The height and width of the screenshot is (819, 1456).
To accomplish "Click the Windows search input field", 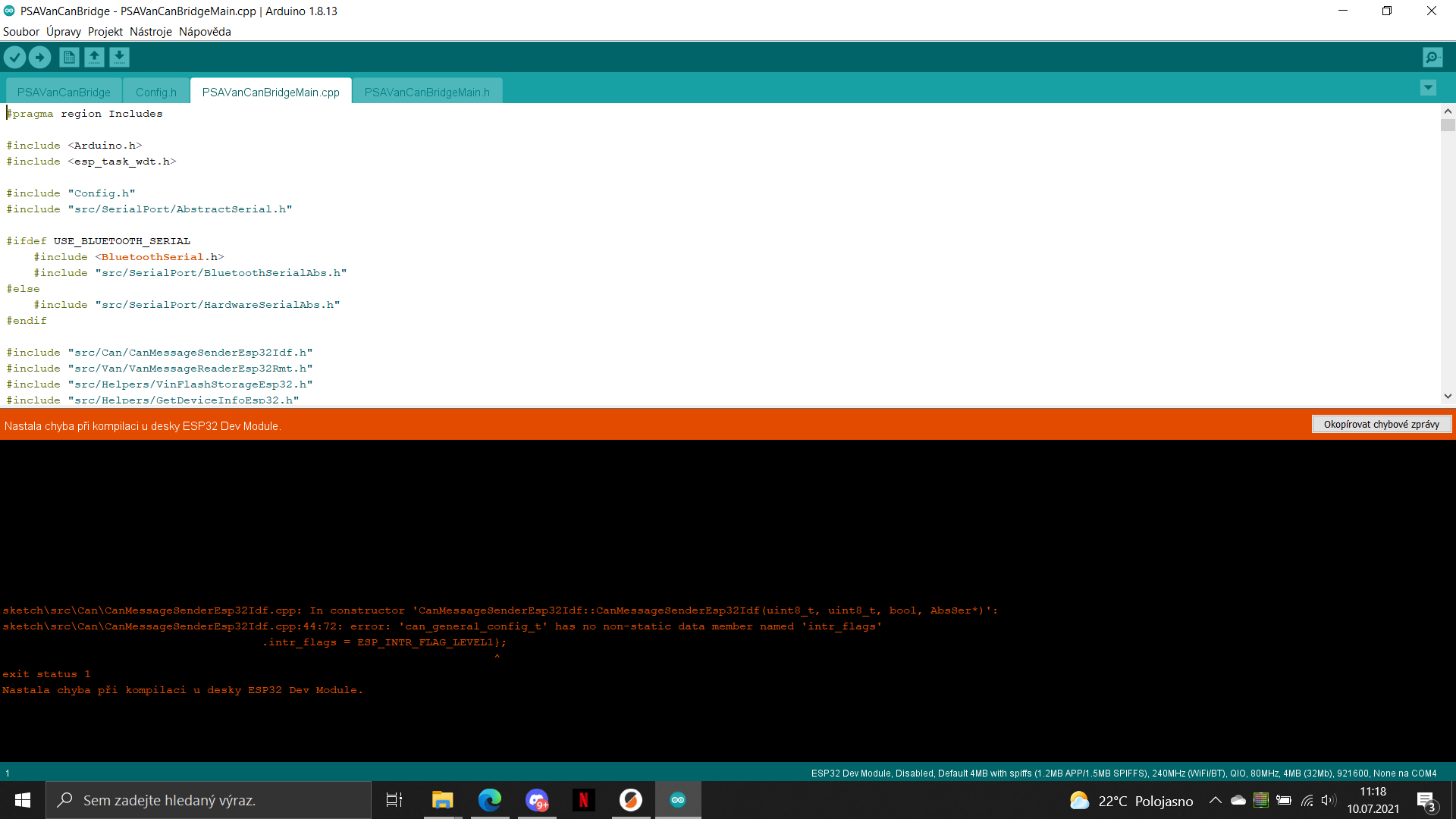I will 209,800.
